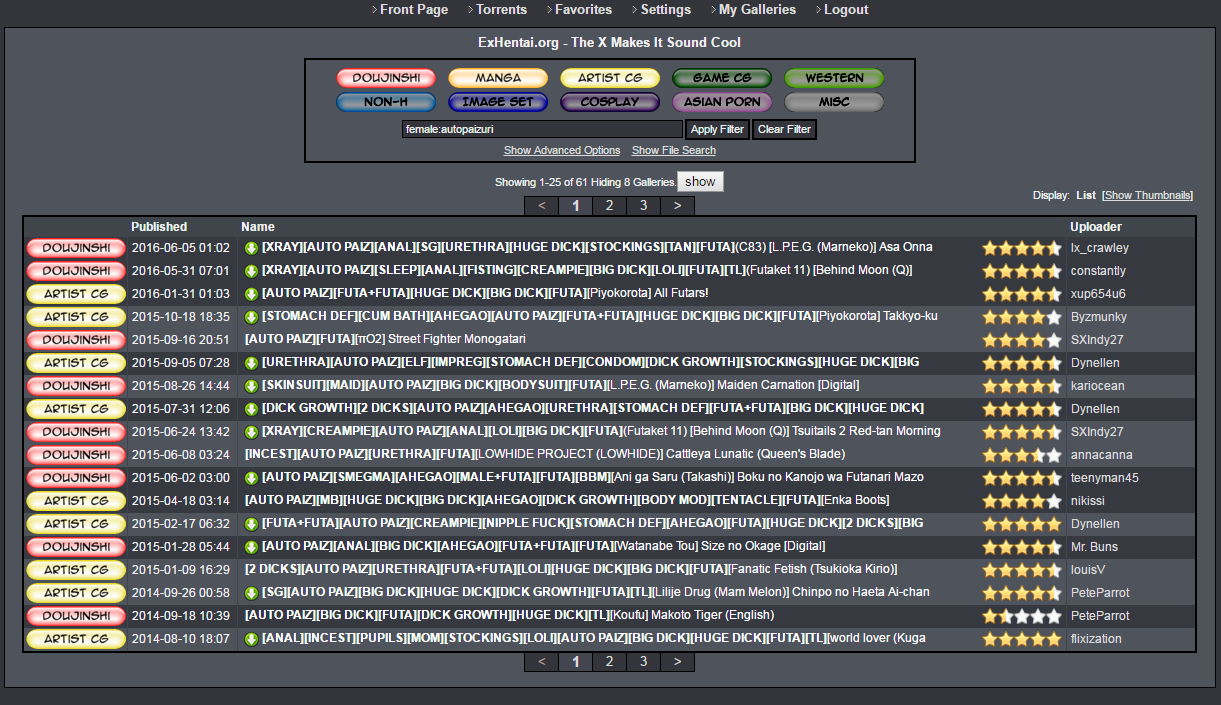Click the uploader name annacanna
This screenshot has height=705, width=1221.
coord(1100,455)
